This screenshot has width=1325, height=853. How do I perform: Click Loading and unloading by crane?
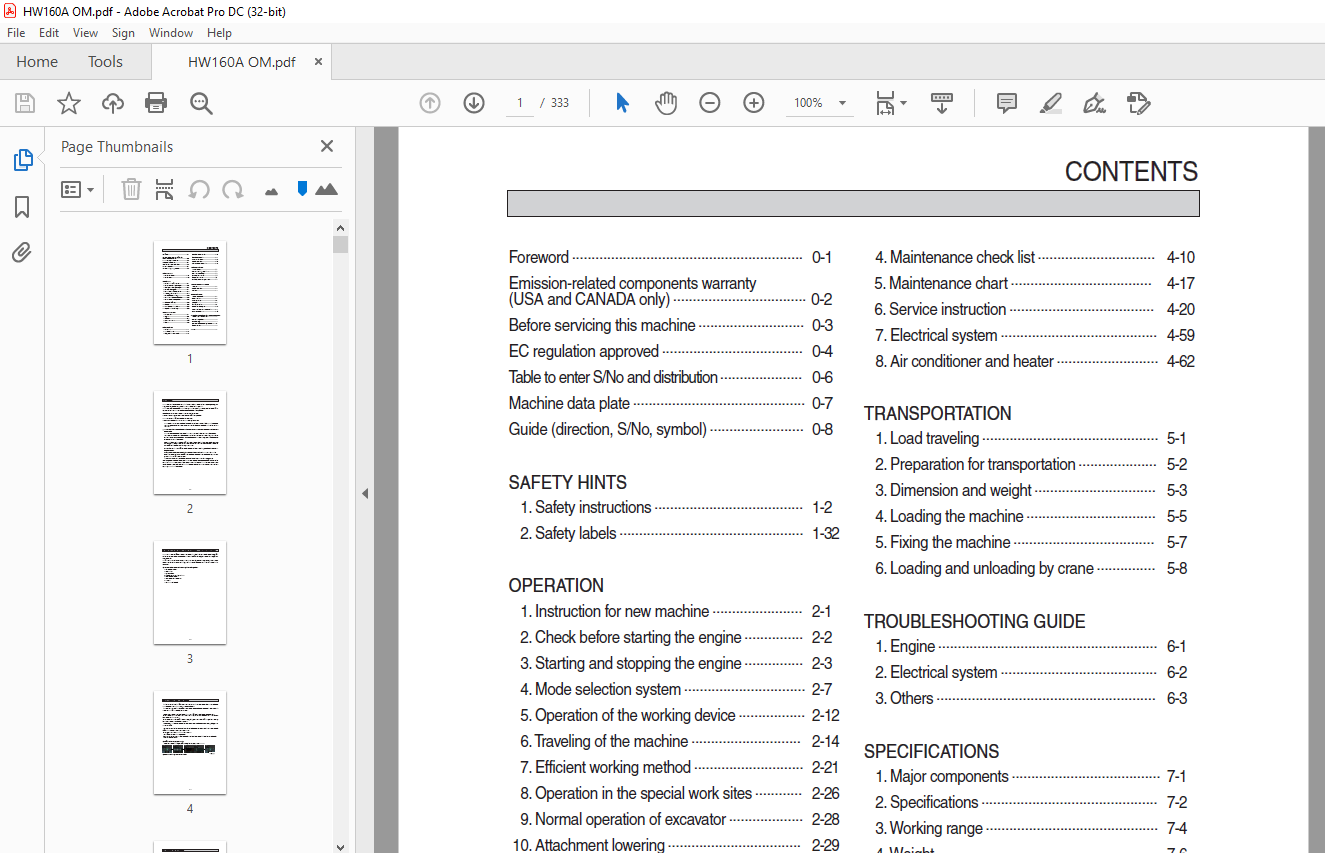pos(1031,568)
